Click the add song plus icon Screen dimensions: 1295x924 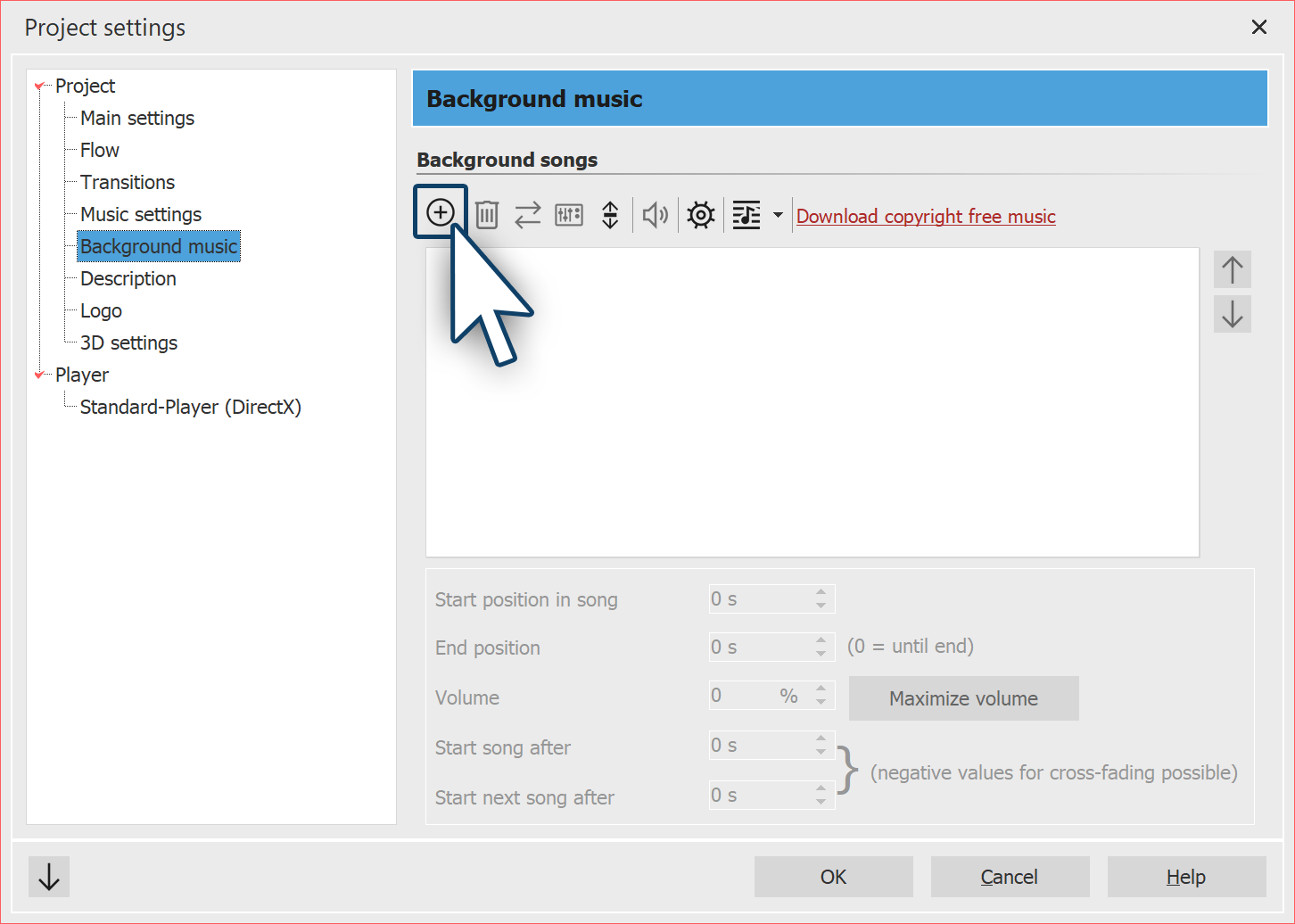tap(440, 213)
